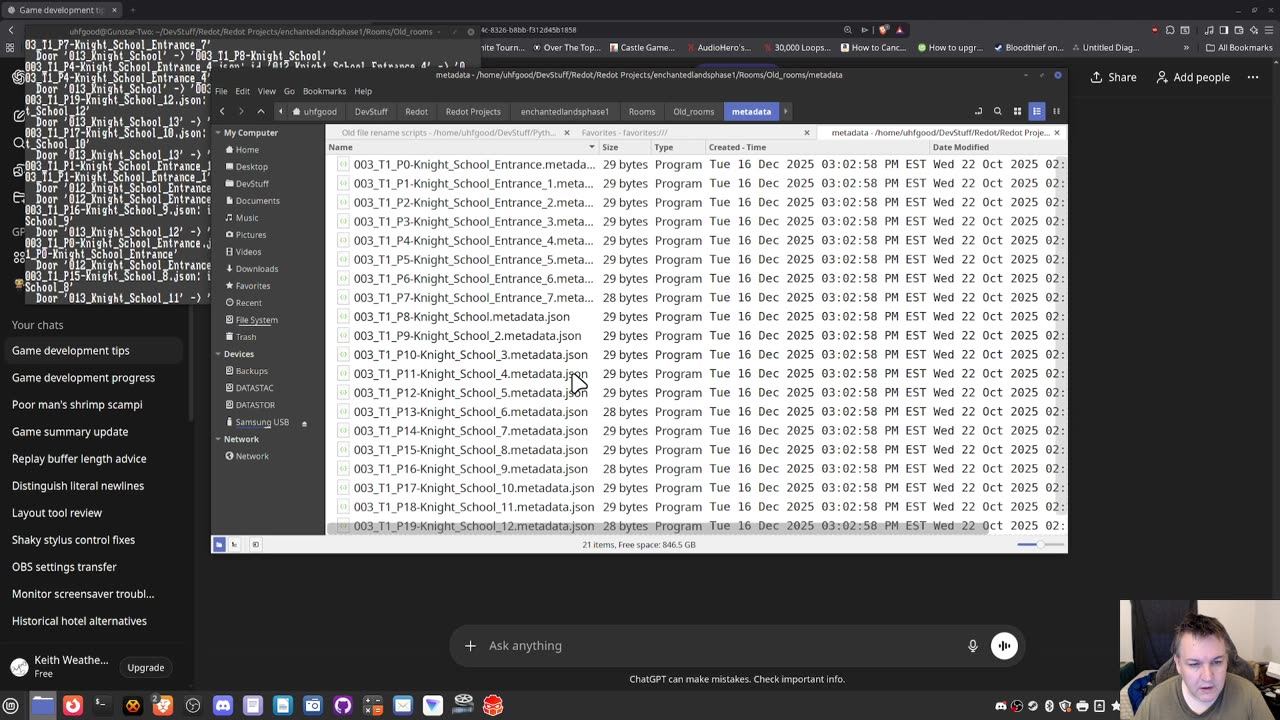This screenshot has width=1280, height=720.
Task: Navigate to the DevStuff path segment
Action: pos(371,112)
